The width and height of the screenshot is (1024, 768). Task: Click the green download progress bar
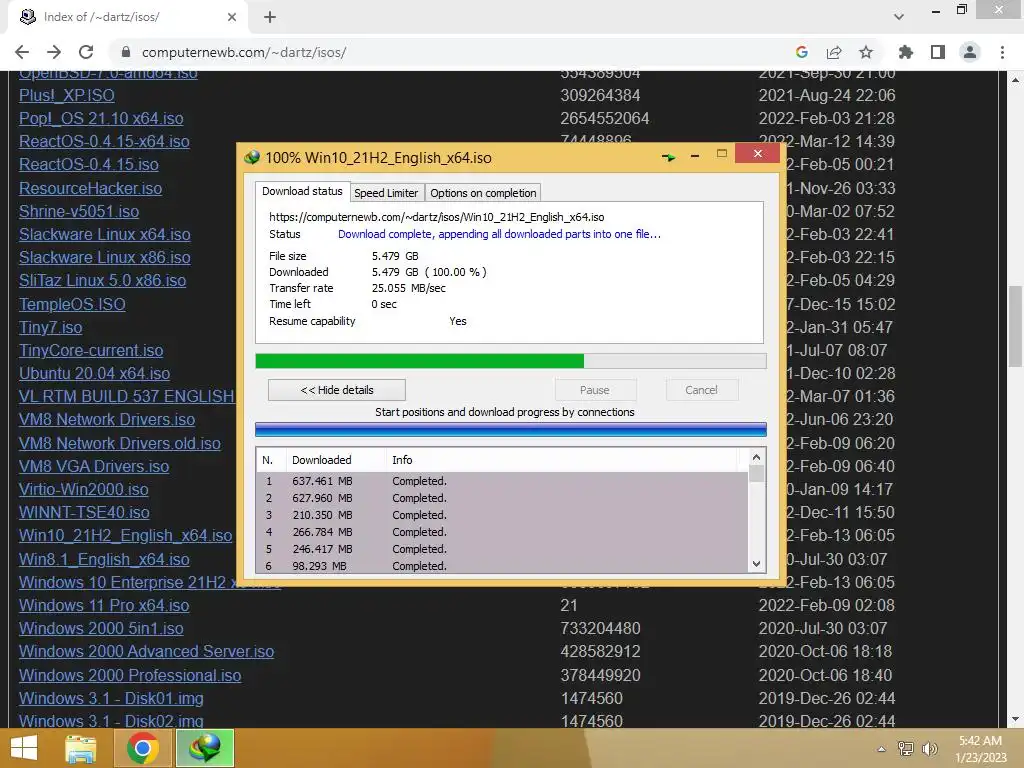[x=511, y=361]
